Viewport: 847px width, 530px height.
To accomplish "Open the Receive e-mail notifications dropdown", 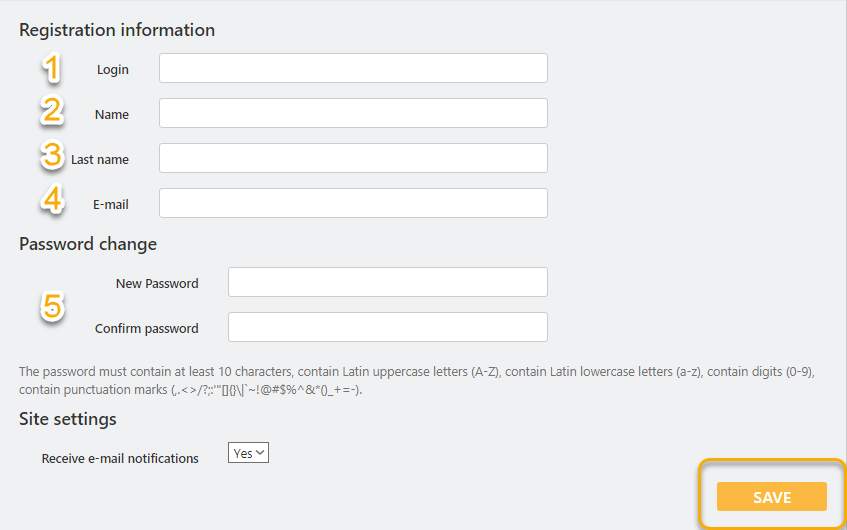I will [248, 453].
